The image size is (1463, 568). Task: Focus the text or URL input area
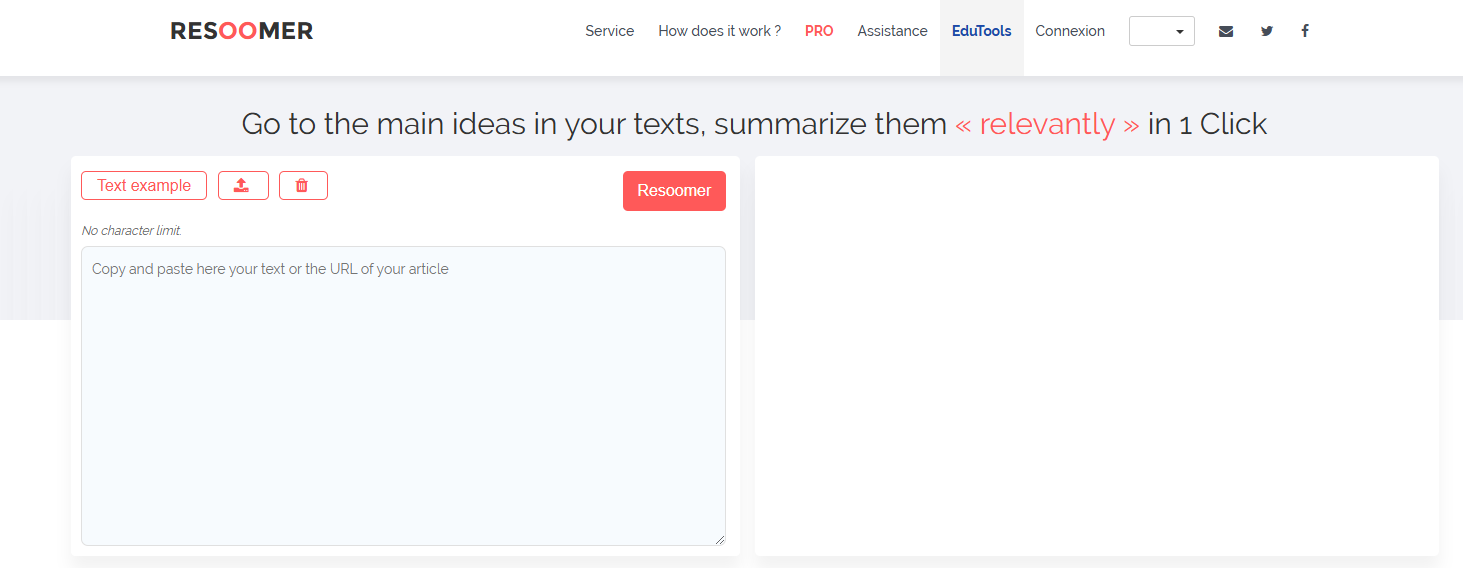coord(403,396)
